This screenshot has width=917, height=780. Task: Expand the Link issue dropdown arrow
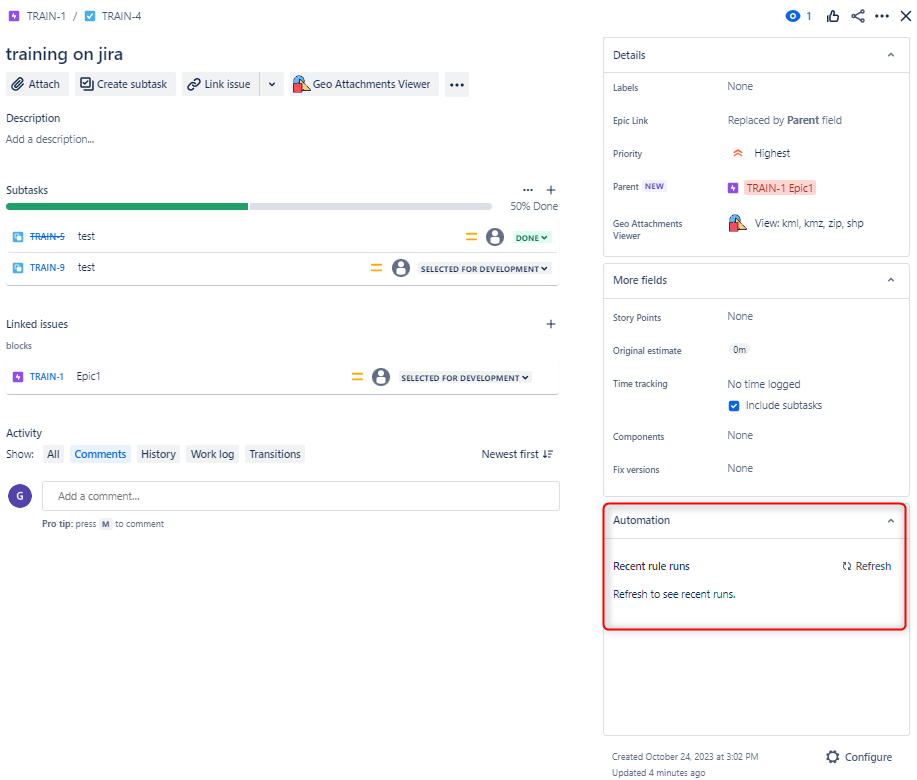(272, 84)
